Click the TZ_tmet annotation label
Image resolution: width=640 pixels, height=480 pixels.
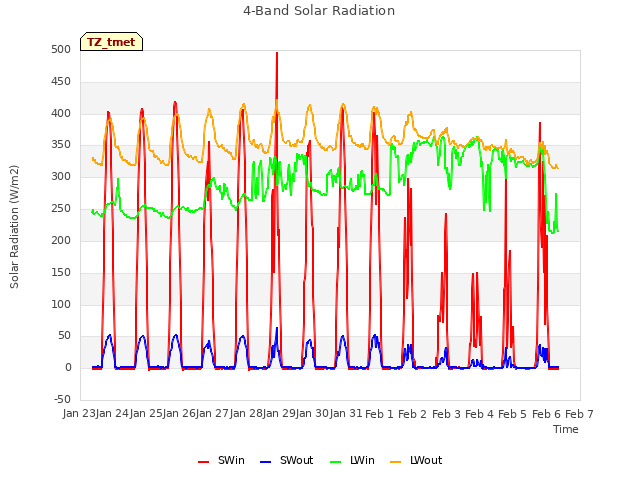pyautogui.click(x=111, y=42)
